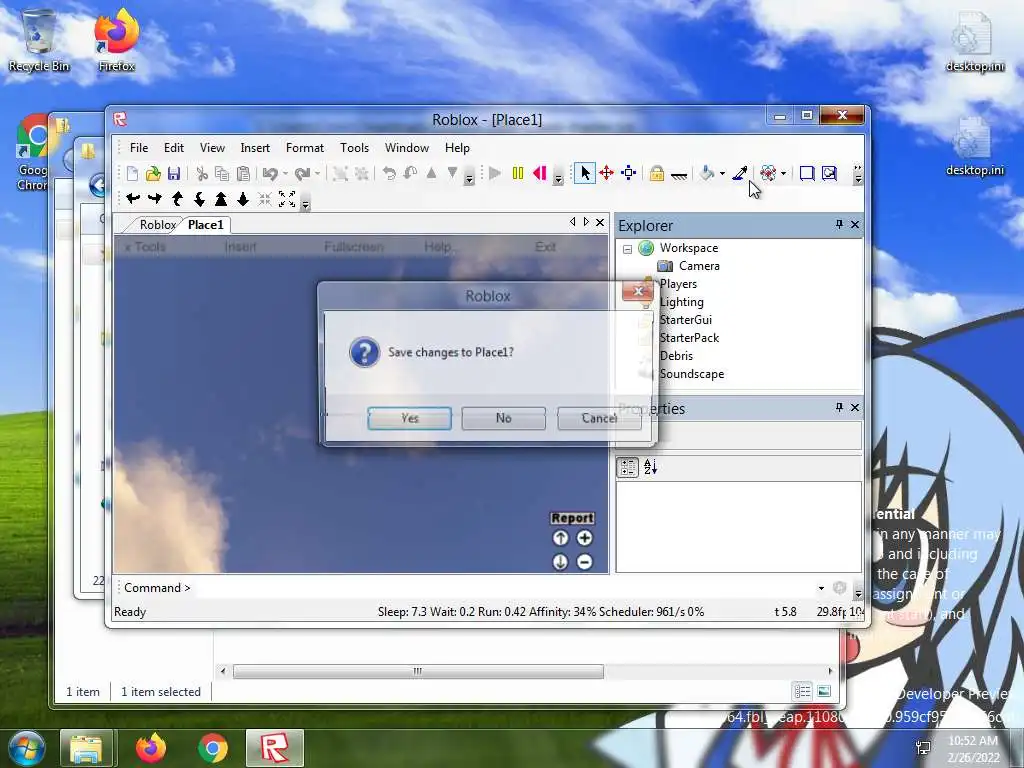Click the zoom extents expand arrows icon
This screenshot has width=1024, height=768.
pos(287,199)
